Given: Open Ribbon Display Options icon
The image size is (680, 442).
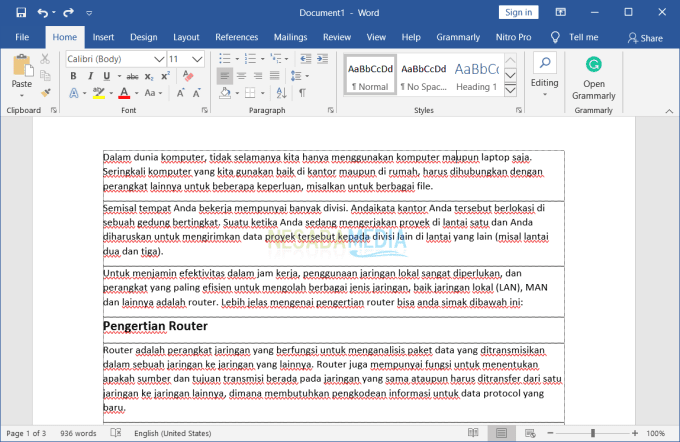Looking at the screenshot, I should 560,12.
